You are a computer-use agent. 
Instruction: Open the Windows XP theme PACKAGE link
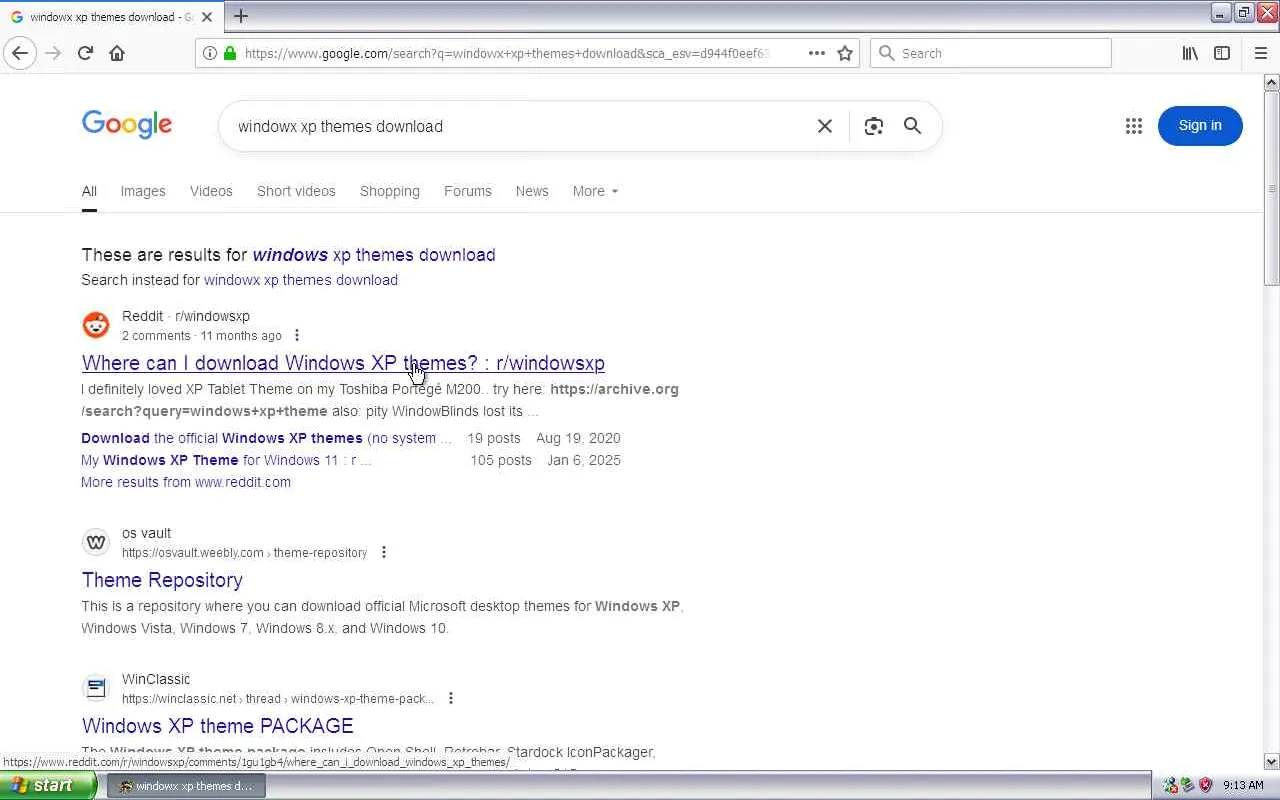tap(218, 726)
